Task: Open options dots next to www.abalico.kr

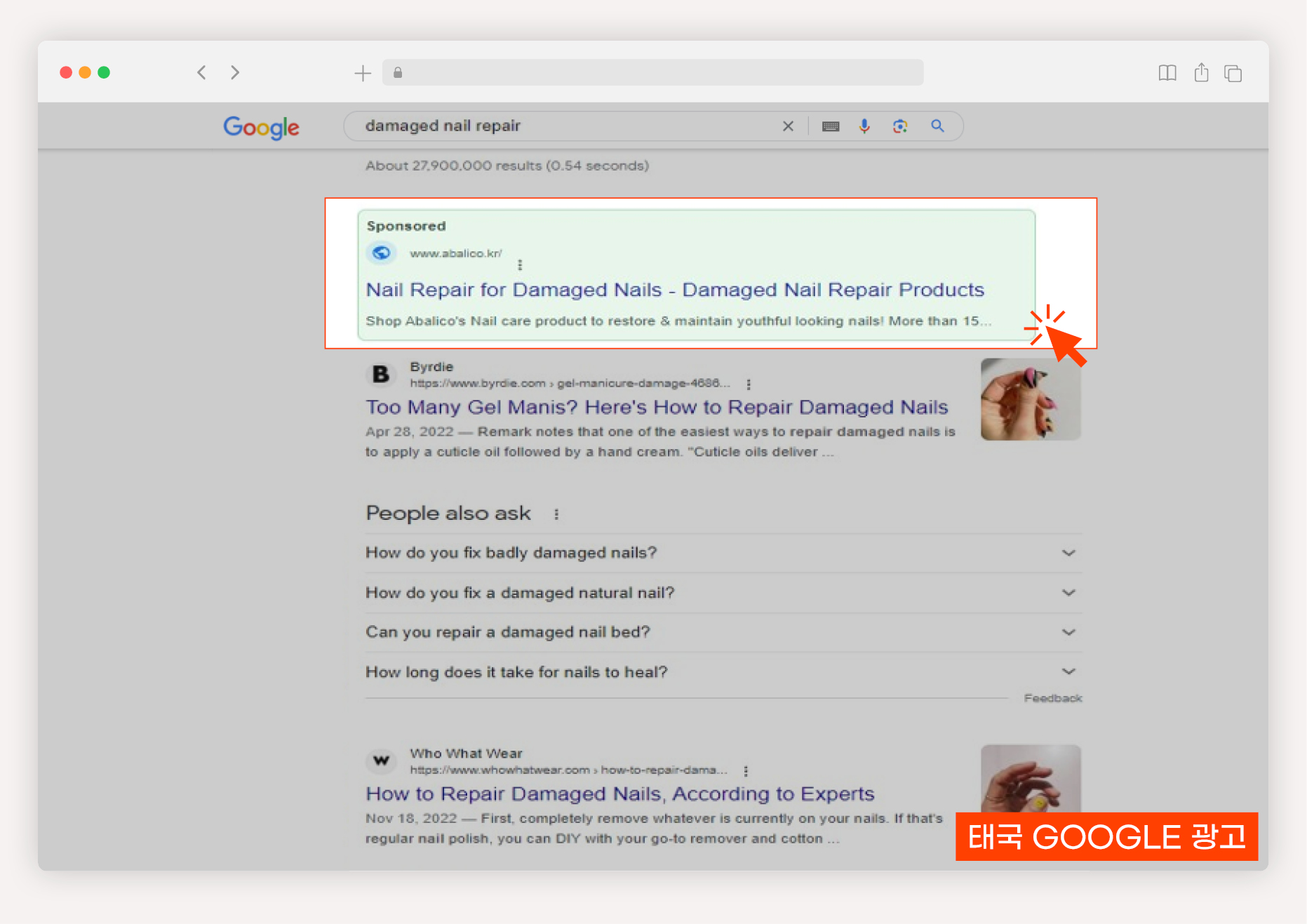Action: pos(520,265)
